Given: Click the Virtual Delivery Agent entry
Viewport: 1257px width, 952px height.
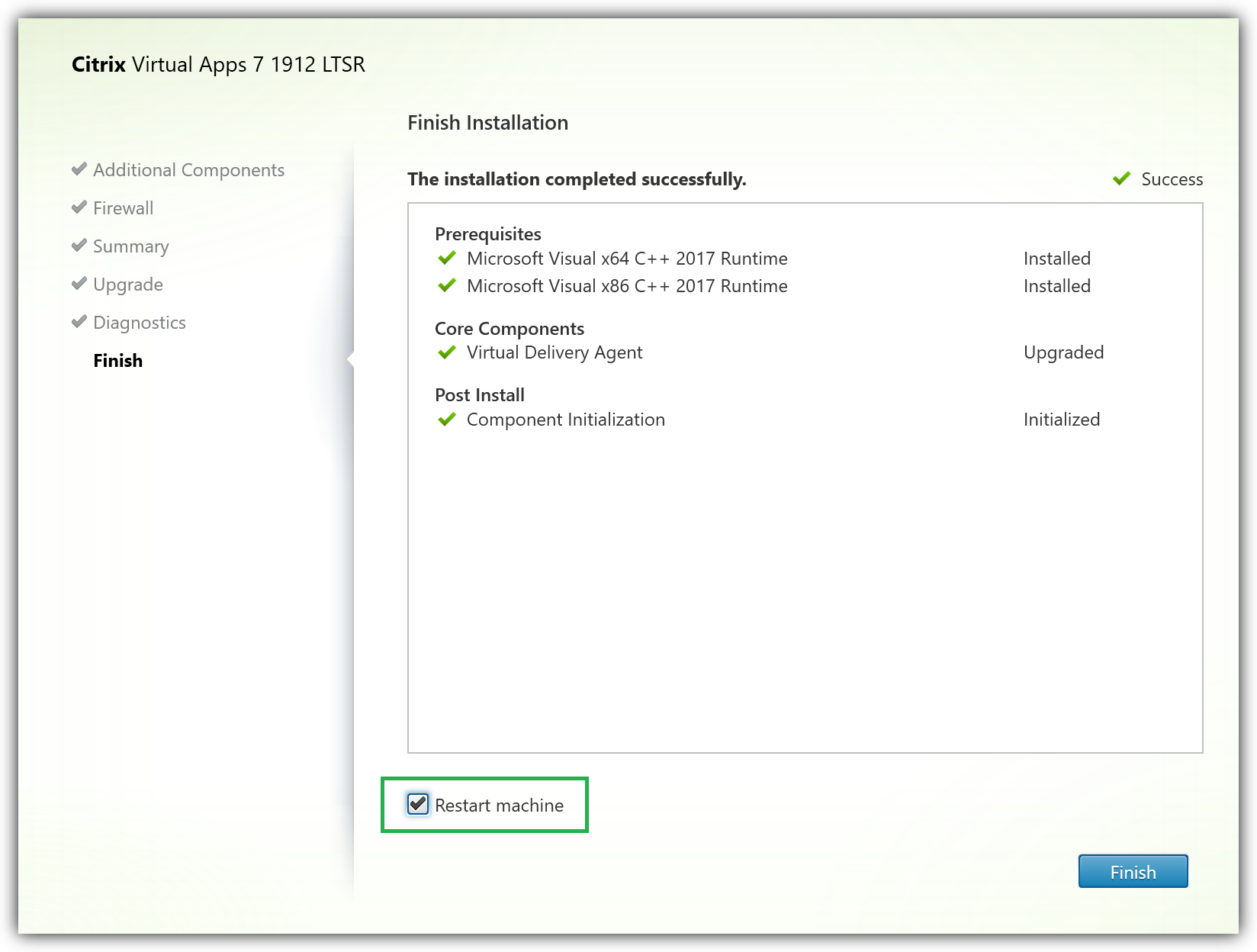Looking at the screenshot, I should pyautogui.click(x=554, y=352).
